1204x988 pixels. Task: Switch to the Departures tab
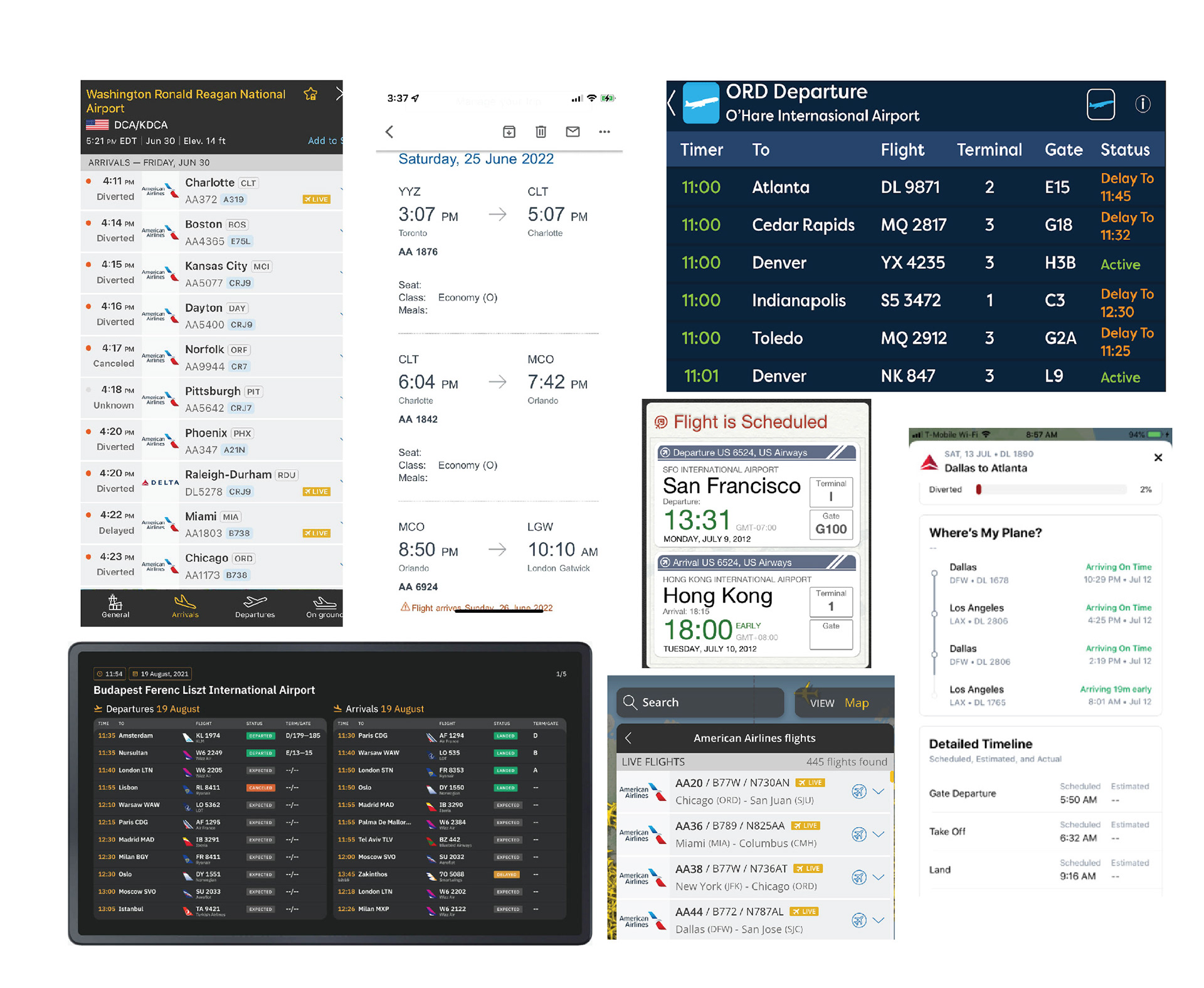tap(255, 607)
